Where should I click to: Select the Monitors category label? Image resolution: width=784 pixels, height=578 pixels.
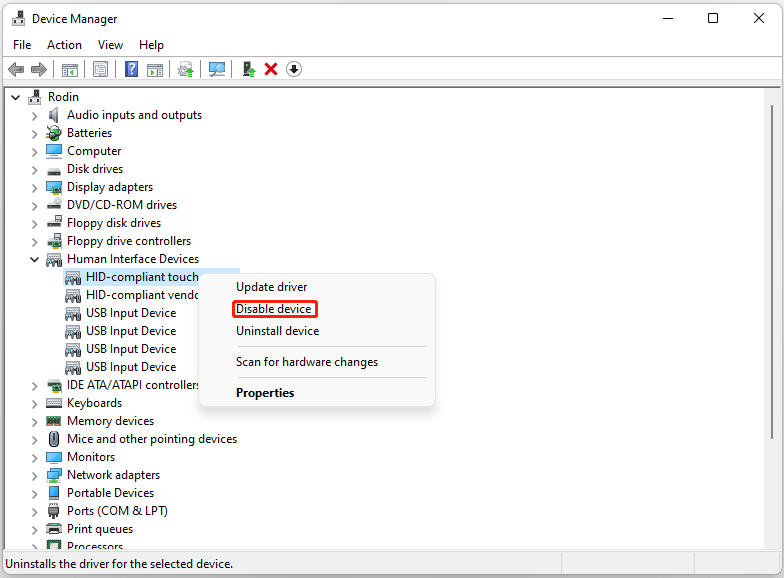[x=90, y=457]
